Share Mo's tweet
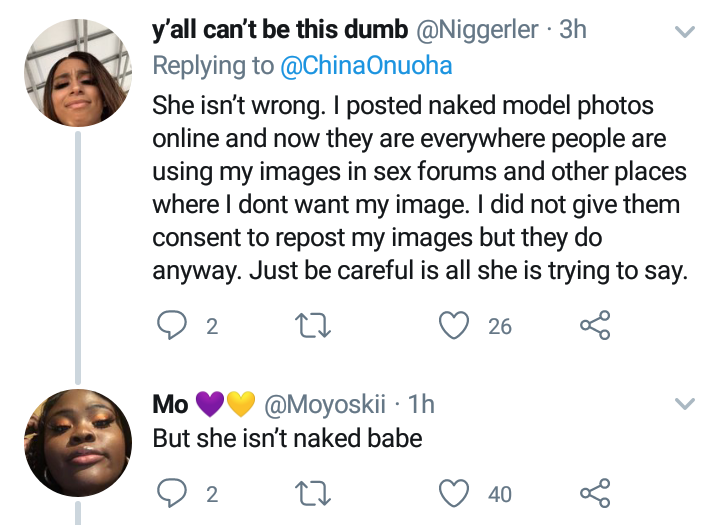This screenshot has height=525, width=720. 595,492
